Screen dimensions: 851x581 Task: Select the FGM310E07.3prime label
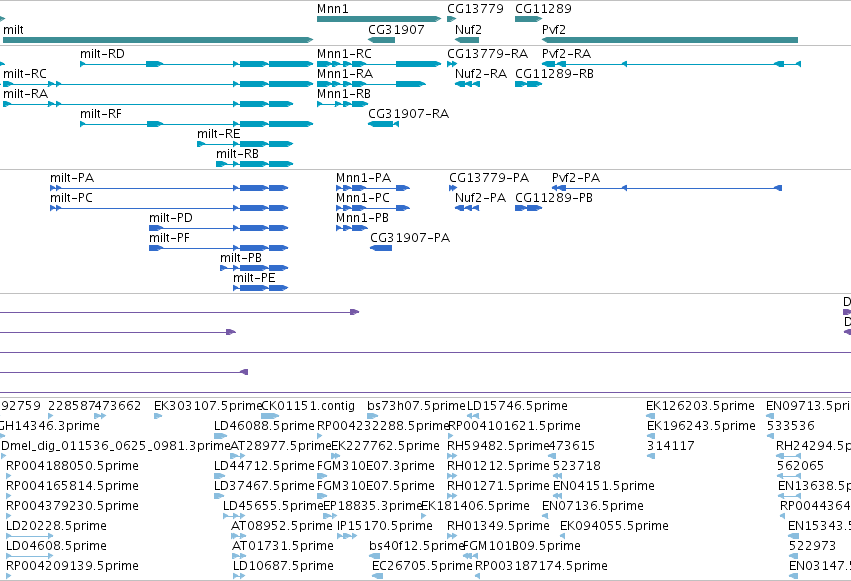point(376,466)
